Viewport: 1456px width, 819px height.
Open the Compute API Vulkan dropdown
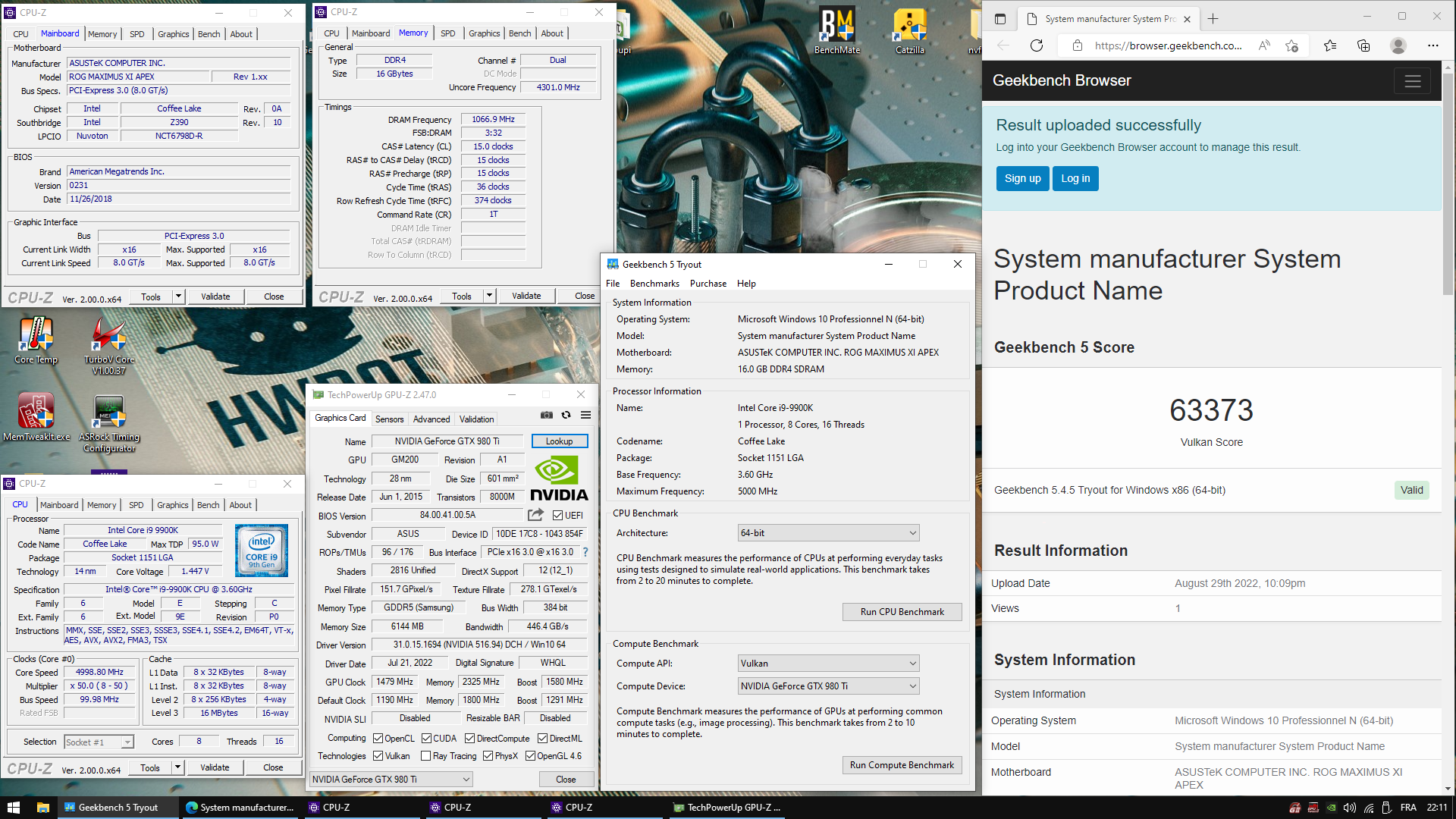(x=828, y=664)
